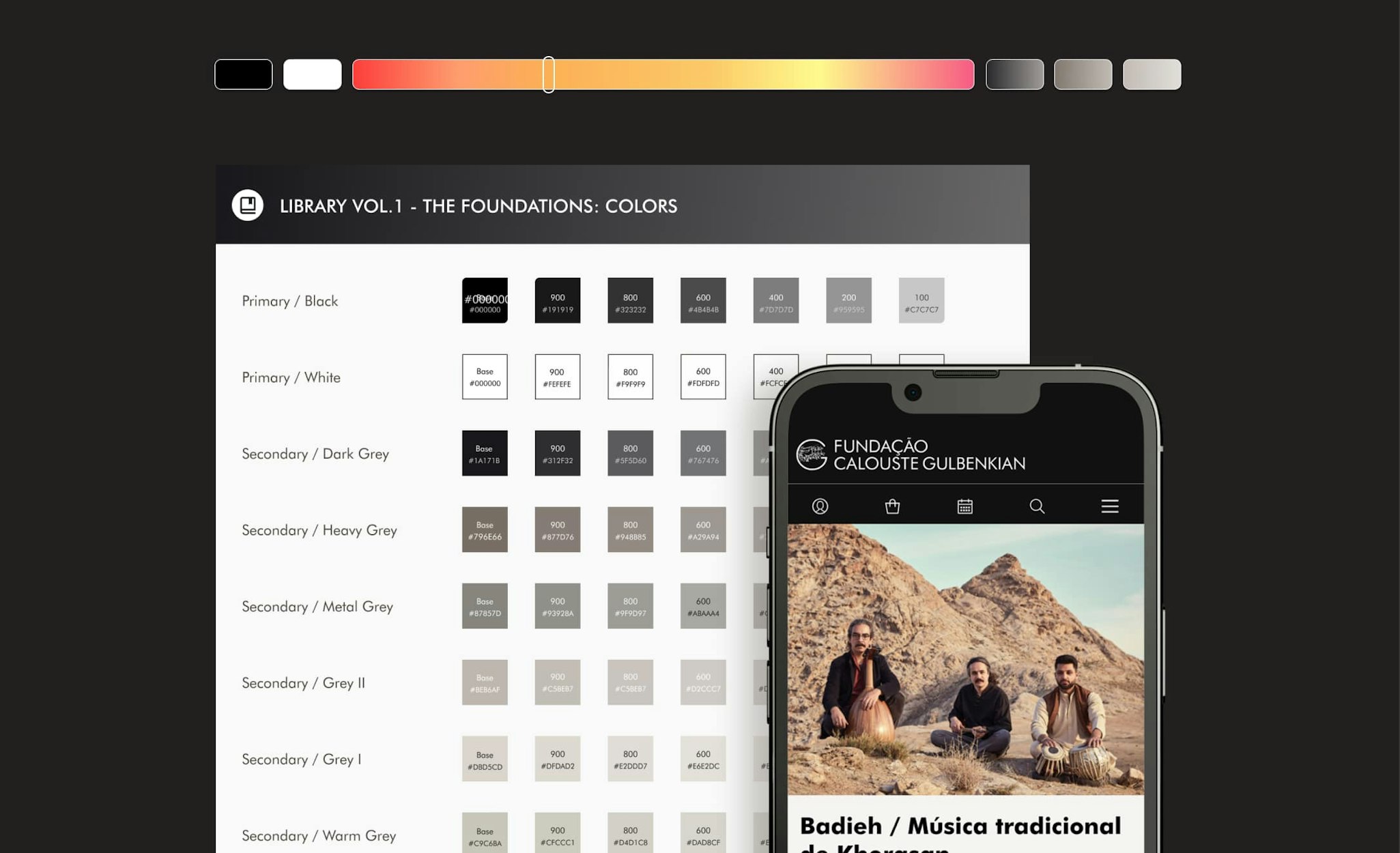
Task: Select Primary White 800 #F9F9F9 swatch
Action: click(631, 377)
